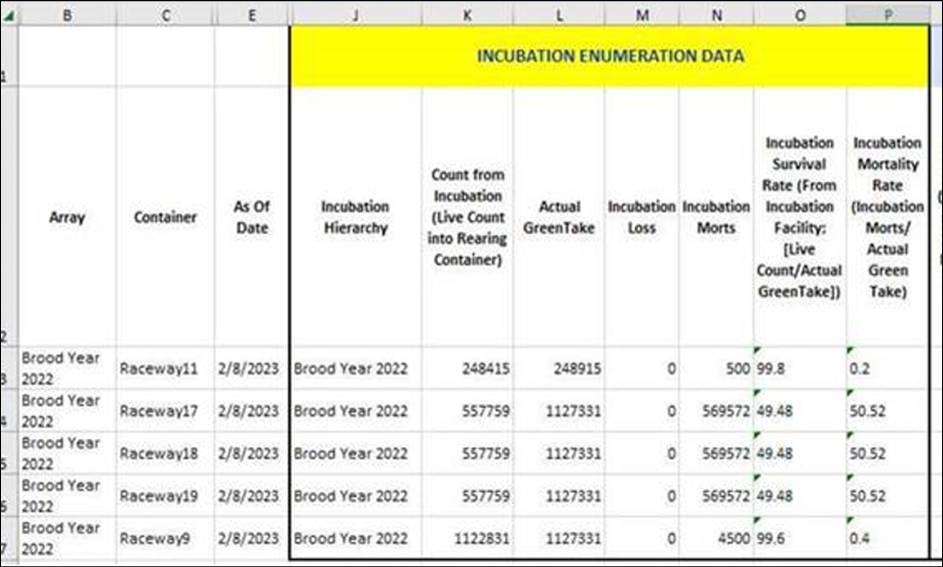Select the Incubation Hierarchy header cell
Viewport: 943px width, 567px height.
355,217
